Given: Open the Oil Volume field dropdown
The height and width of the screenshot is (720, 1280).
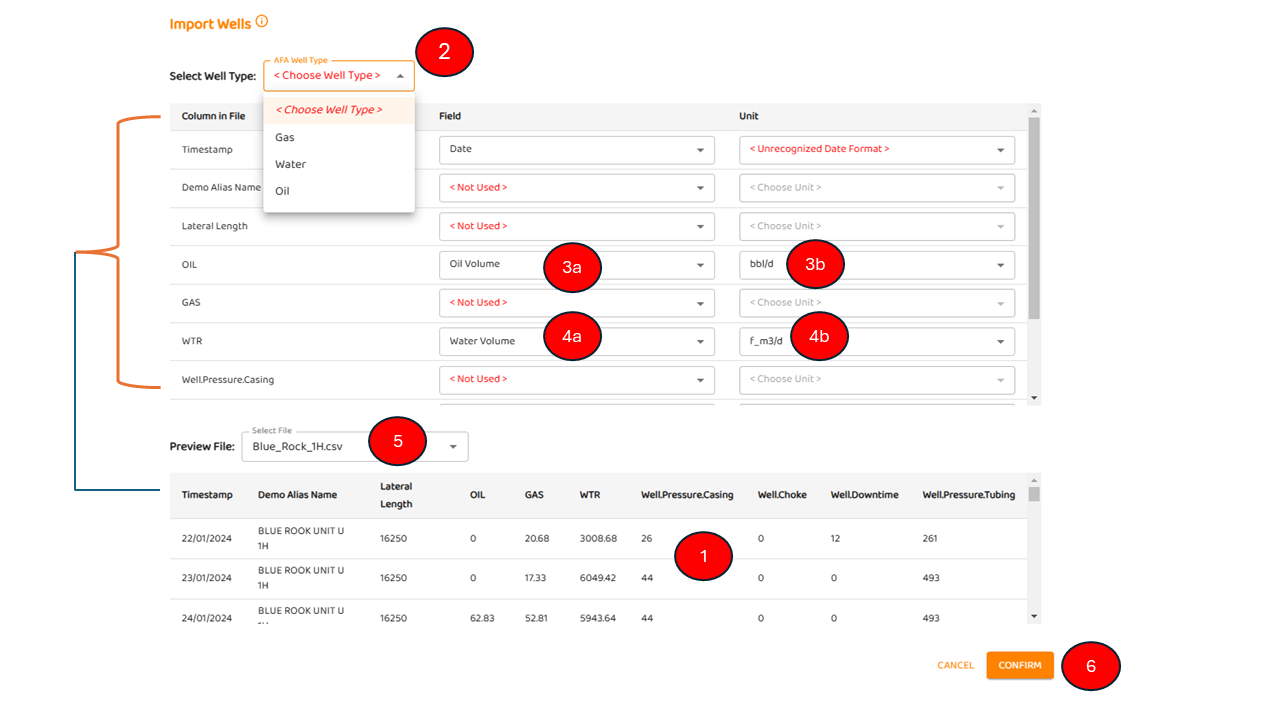Looking at the screenshot, I should point(700,265).
